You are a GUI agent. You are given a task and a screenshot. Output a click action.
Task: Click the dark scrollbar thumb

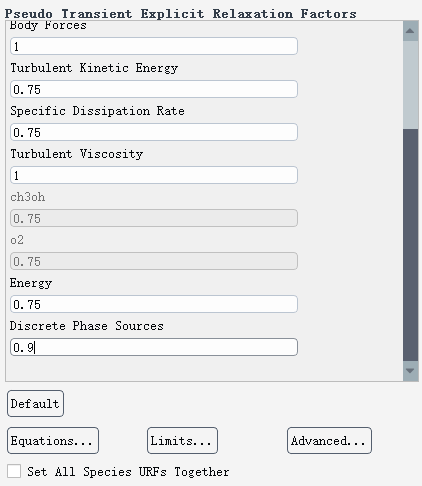[x=410, y=245]
